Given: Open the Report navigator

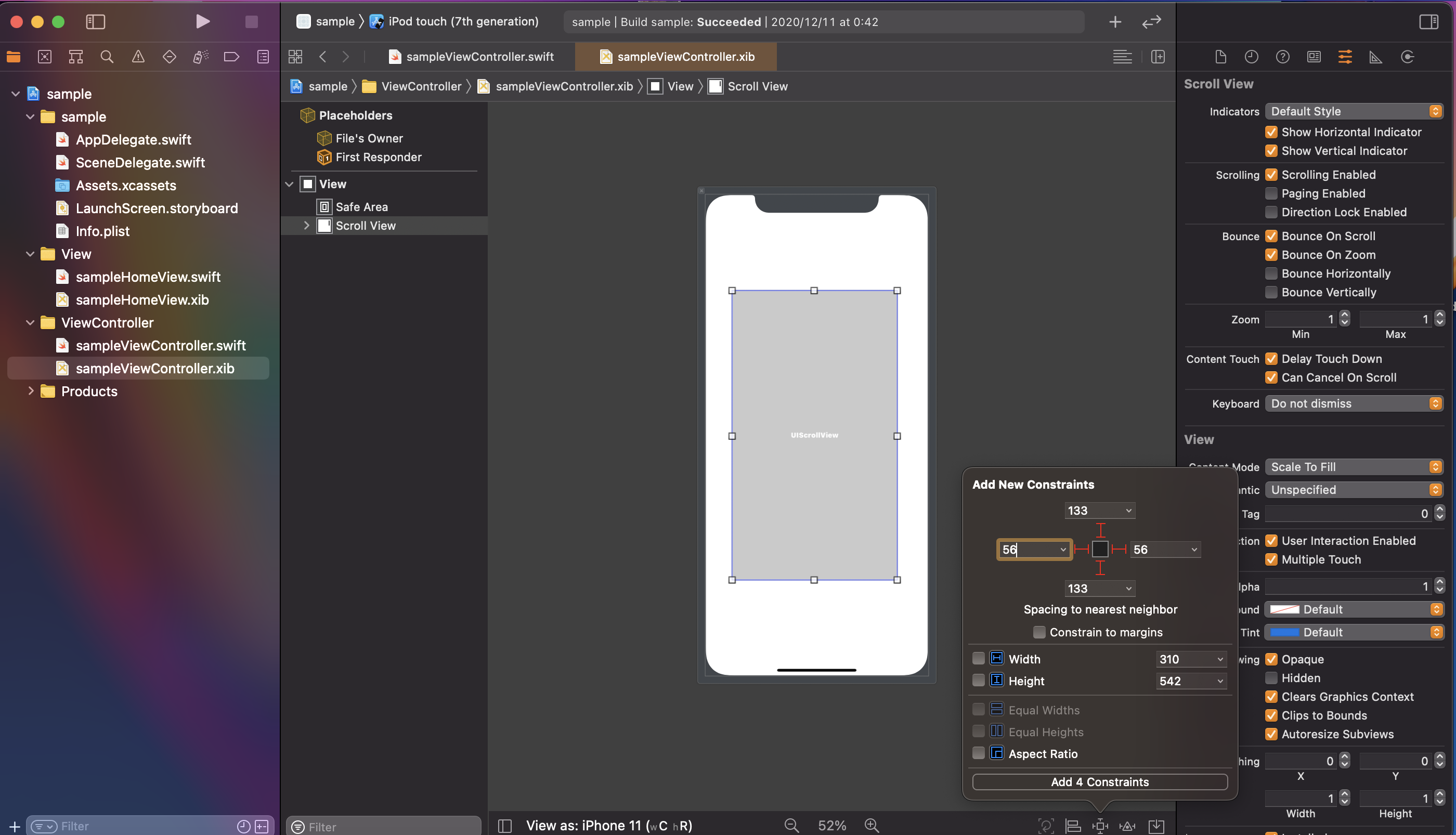Looking at the screenshot, I should click(263, 57).
